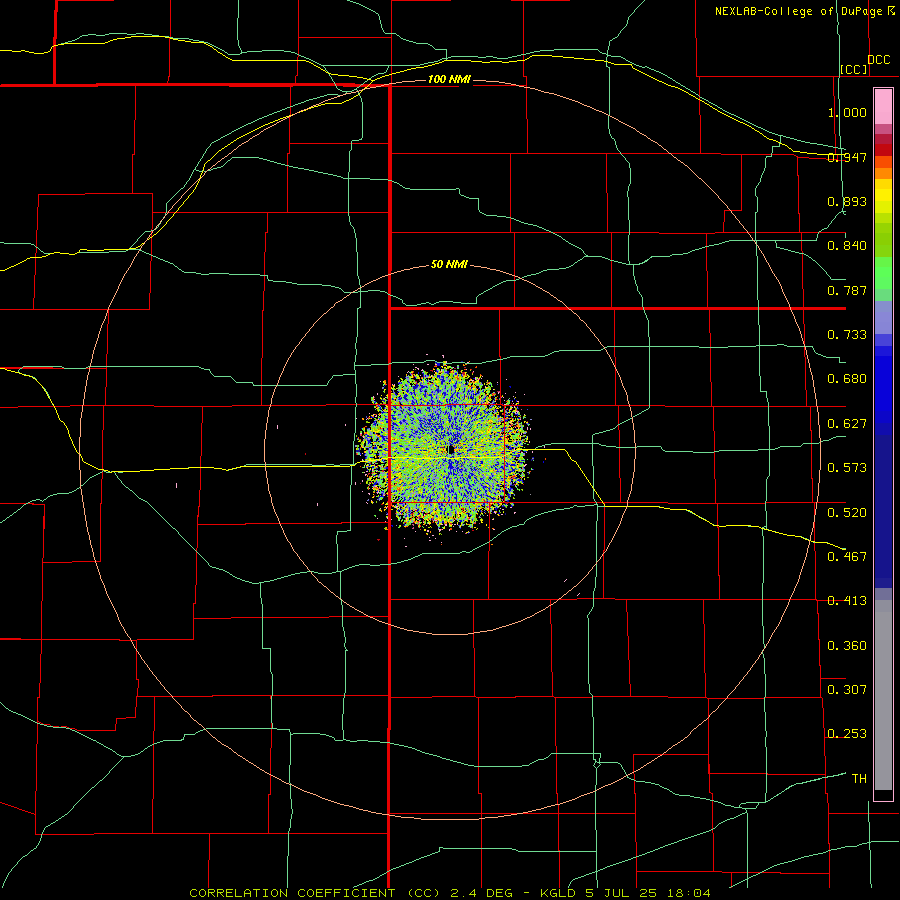The width and height of the screenshot is (900, 900).
Task: Click the 0.947 scale value
Action: [x=847, y=157]
